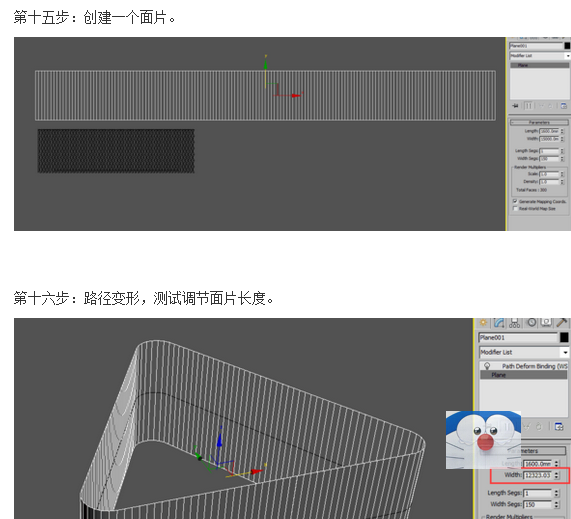
Task: Click the Width field showing 12323.03
Action: (x=538, y=475)
